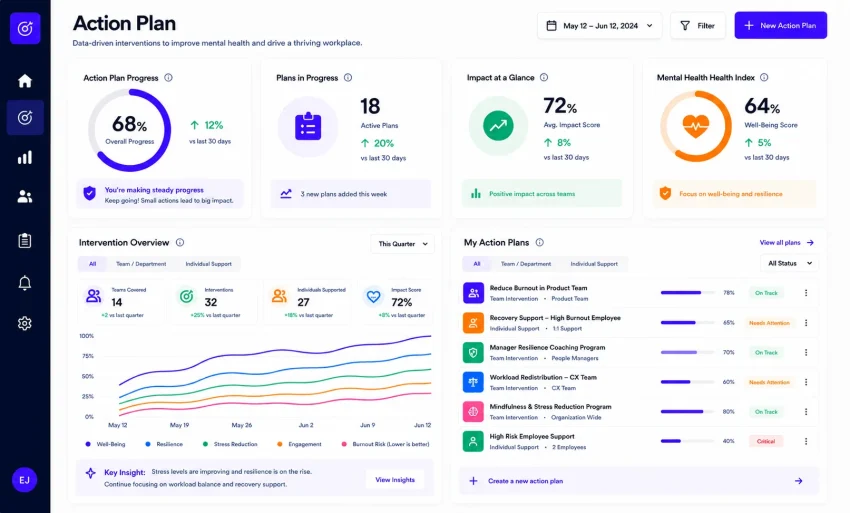
Task: Open the clipboard reports sidebar icon
Action: pos(25,240)
